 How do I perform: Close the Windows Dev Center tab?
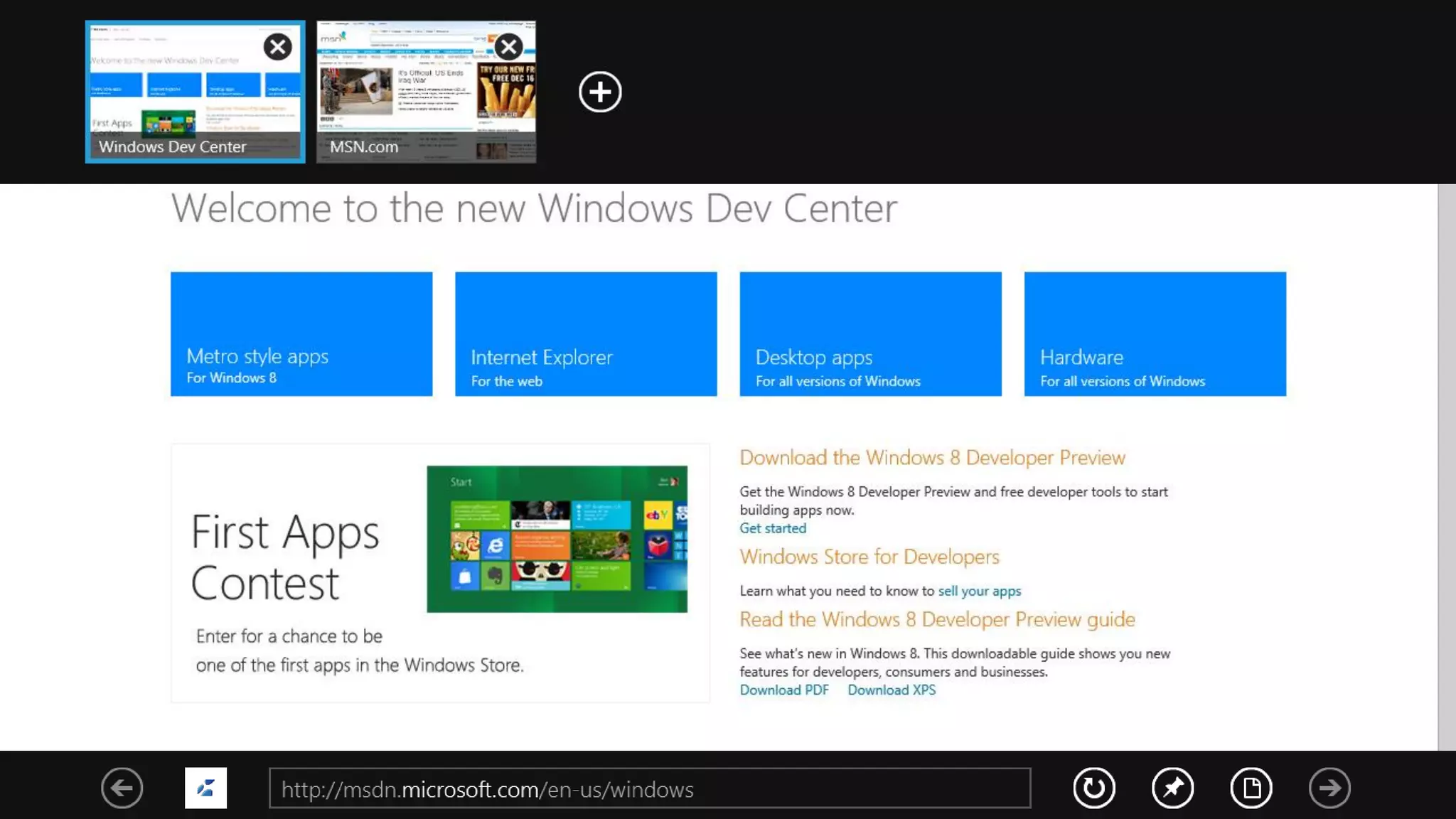pyautogui.click(x=277, y=47)
